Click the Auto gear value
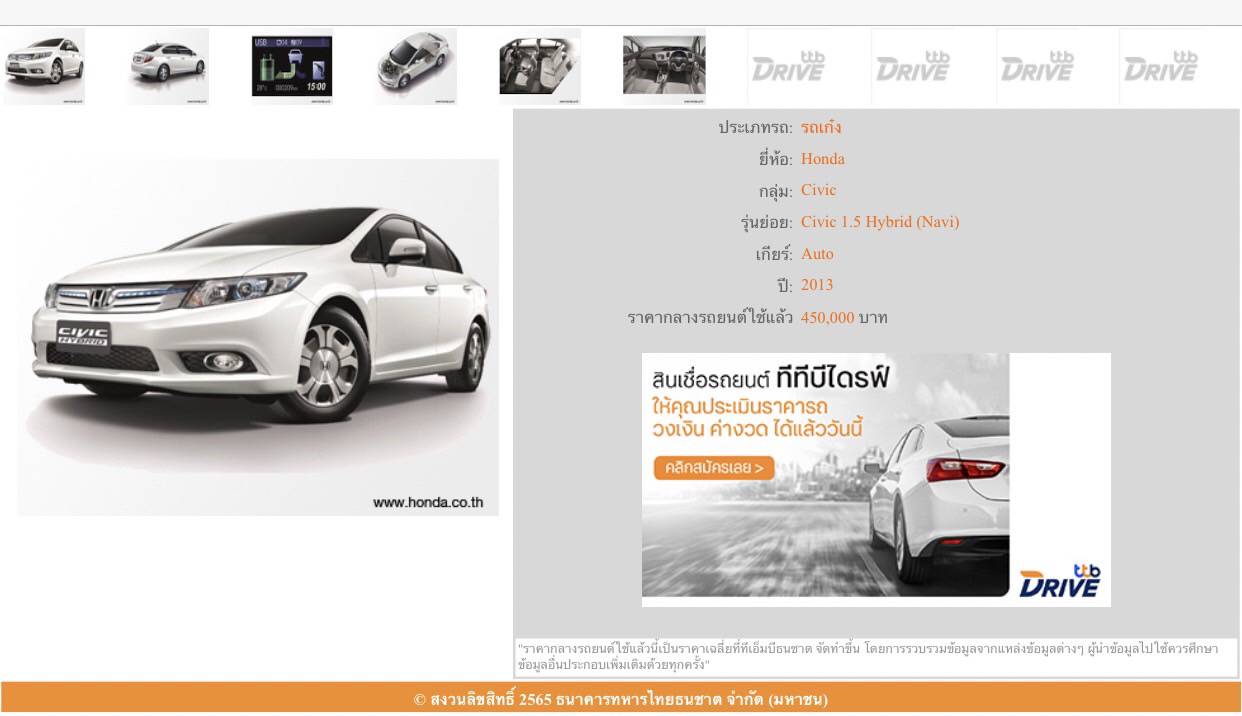This screenshot has width=1242, height=716. (x=817, y=254)
